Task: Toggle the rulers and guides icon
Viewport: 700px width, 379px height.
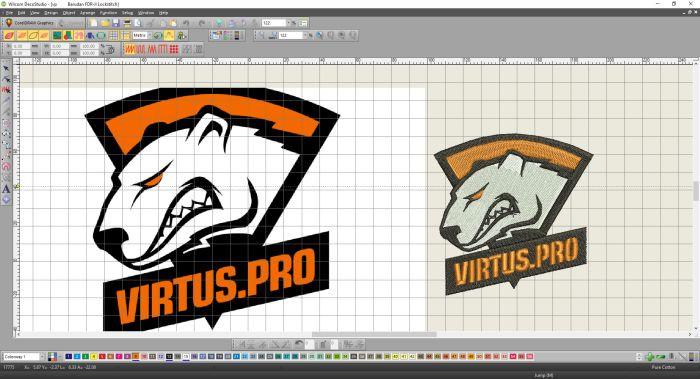Action: 125,35
